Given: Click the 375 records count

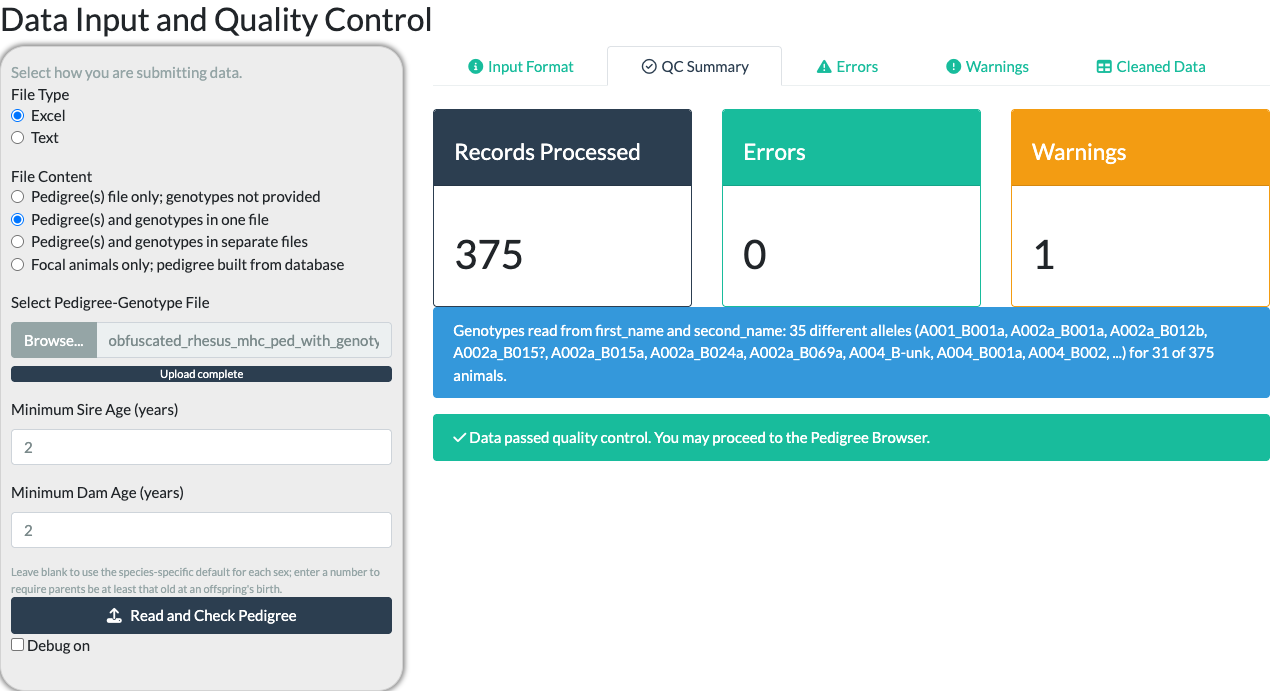Looking at the screenshot, I should (x=489, y=255).
